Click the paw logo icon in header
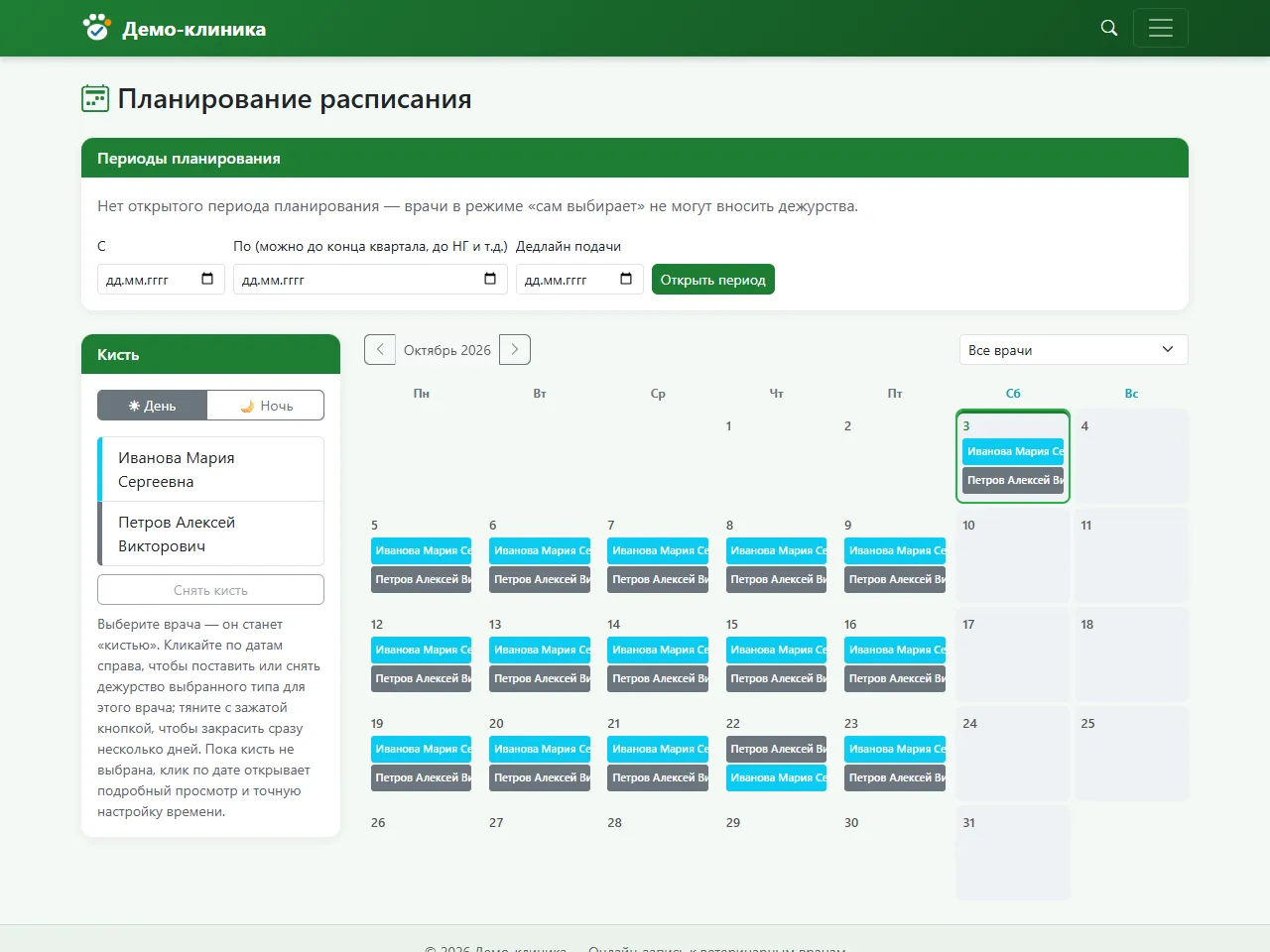This screenshot has width=1270, height=952. tap(96, 28)
